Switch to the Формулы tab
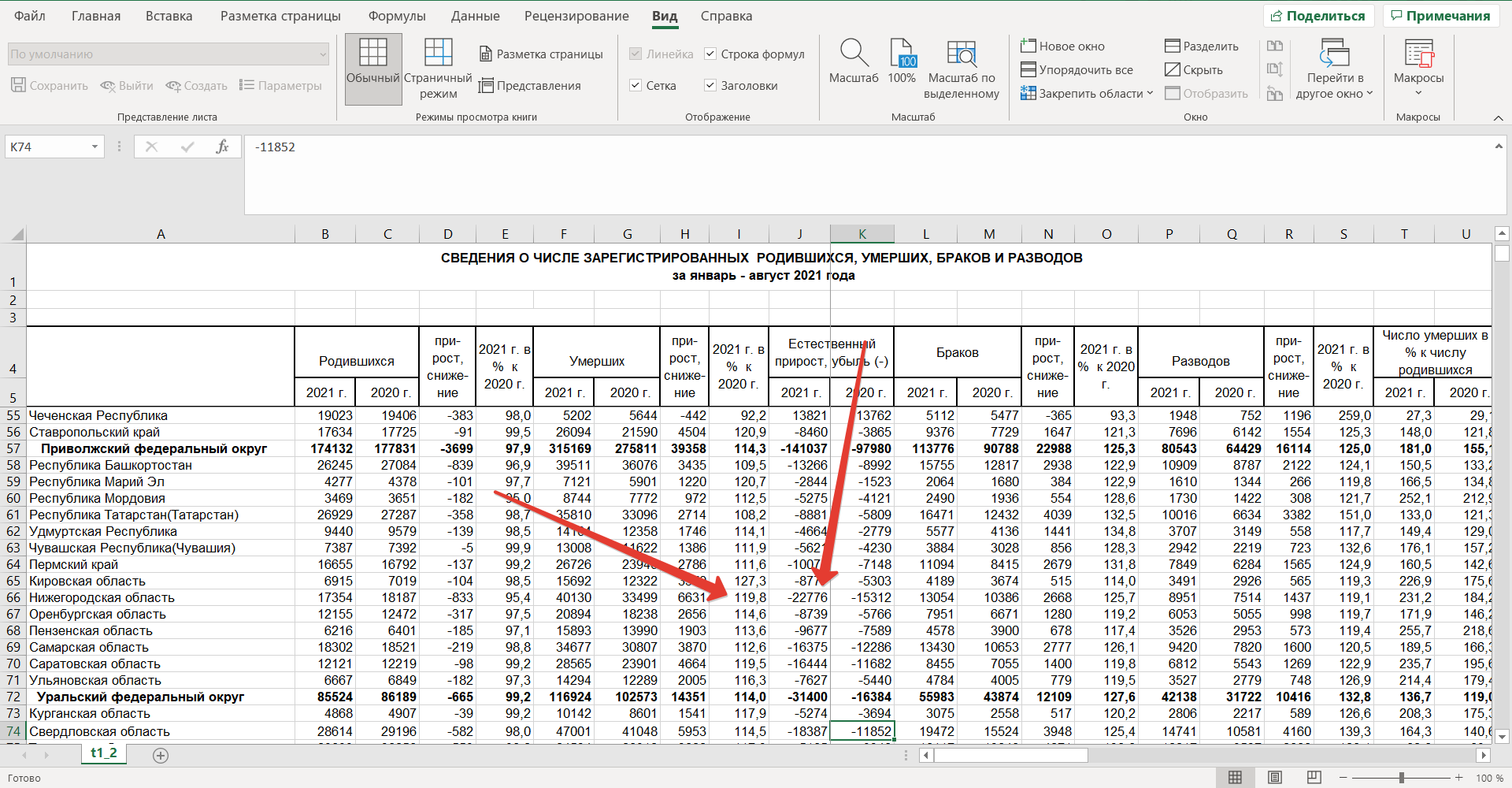Screen dimensions: 1512x788 point(397,16)
